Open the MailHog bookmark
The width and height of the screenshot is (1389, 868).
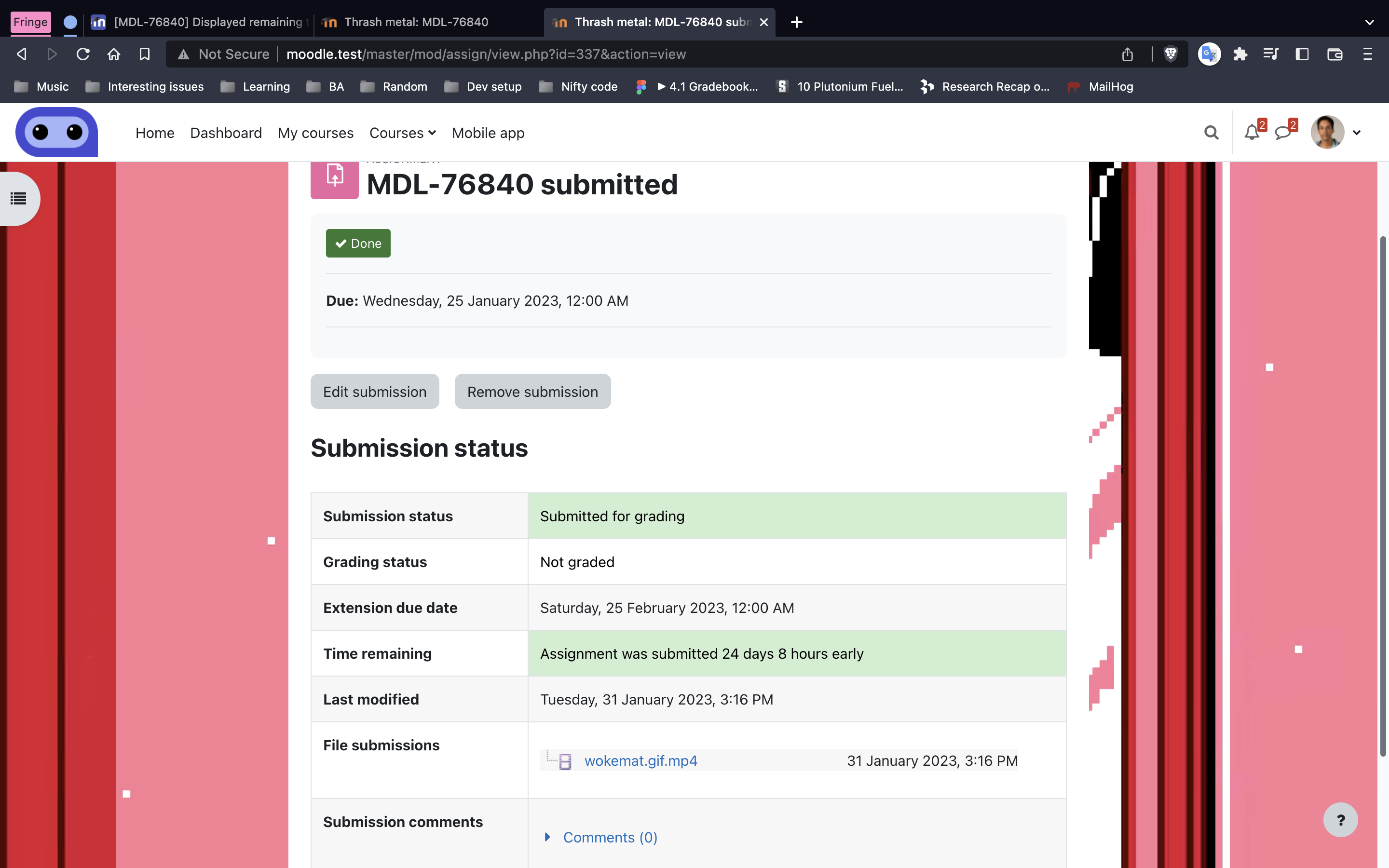[1100, 87]
